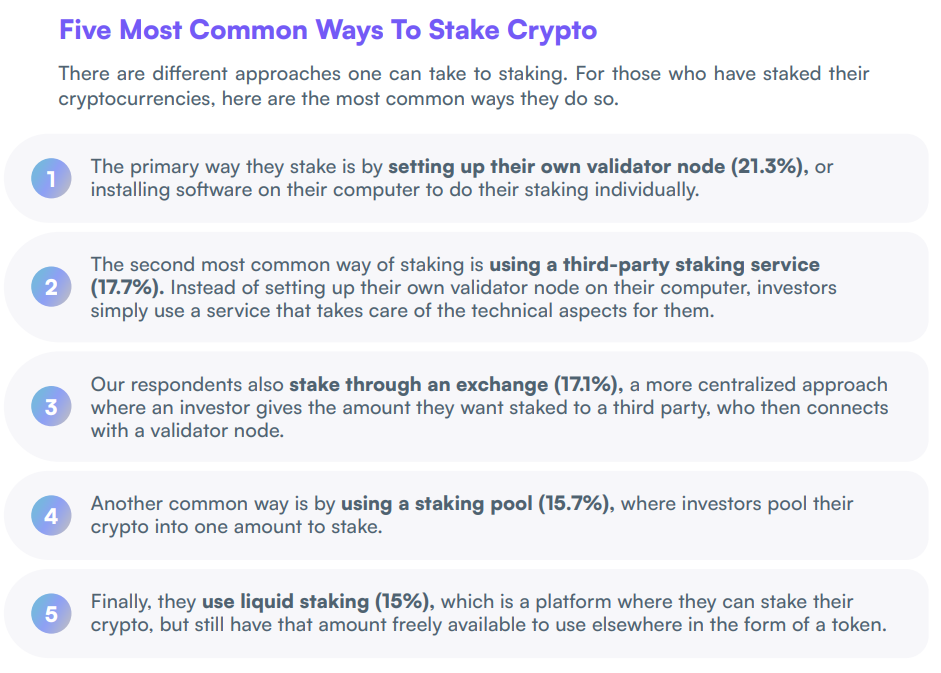Select bold text 'using a staking pool (15.7%)'
The image size is (941, 673).
pyautogui.click(x=477, y=503)
